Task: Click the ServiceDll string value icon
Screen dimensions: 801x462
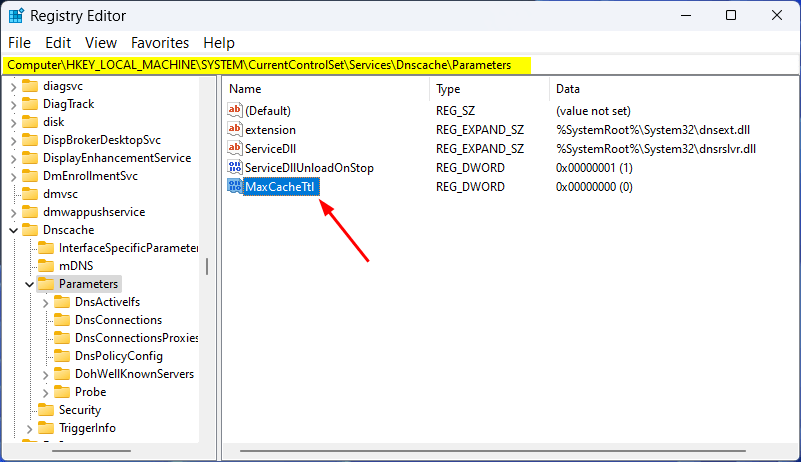Action: click(x=234, y=148)
